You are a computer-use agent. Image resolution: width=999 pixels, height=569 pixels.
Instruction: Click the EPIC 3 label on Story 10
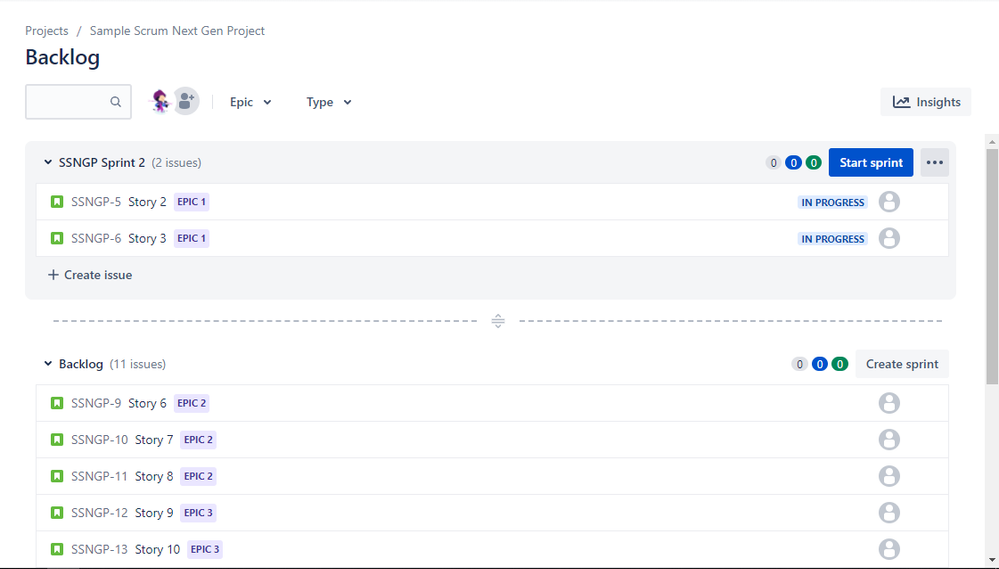[x=205, y=549]
